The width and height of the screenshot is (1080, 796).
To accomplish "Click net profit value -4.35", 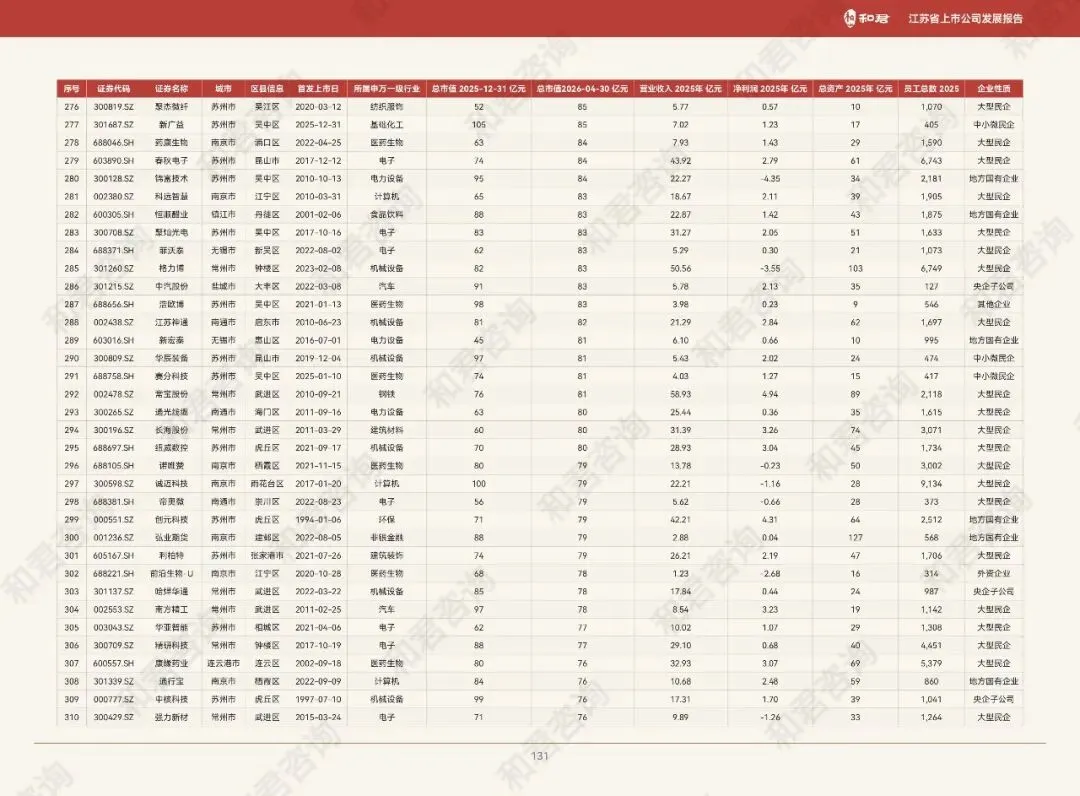I will pos(770,178).
